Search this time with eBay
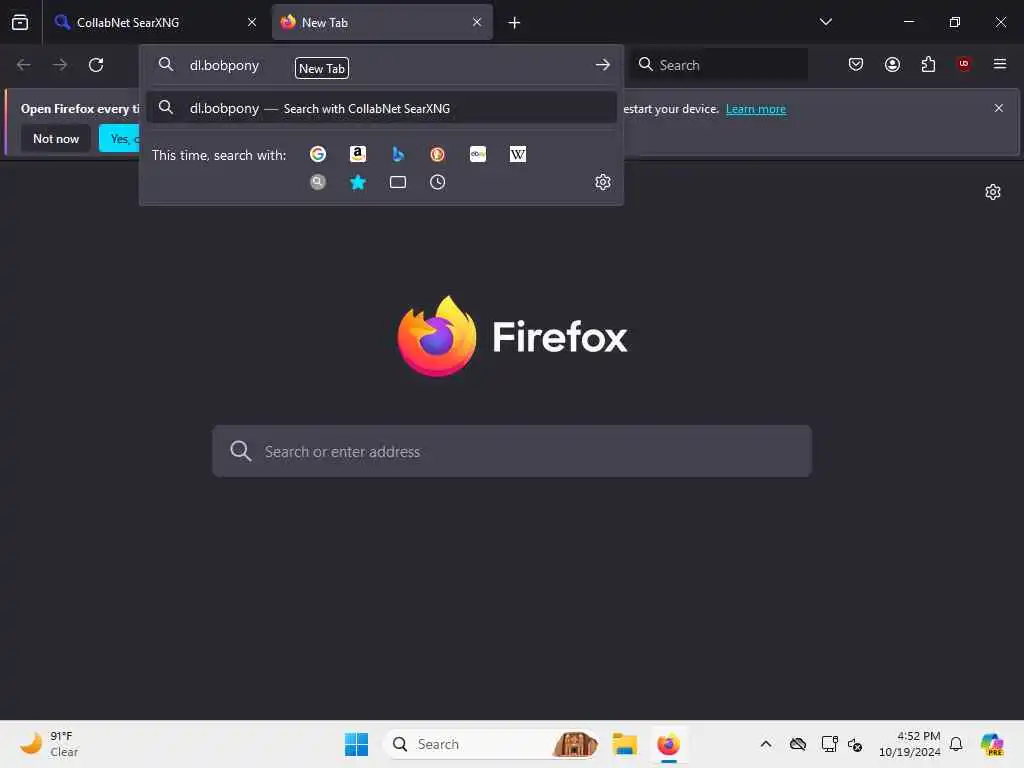This screenshot has height=768, width=1024. point(478,154)
